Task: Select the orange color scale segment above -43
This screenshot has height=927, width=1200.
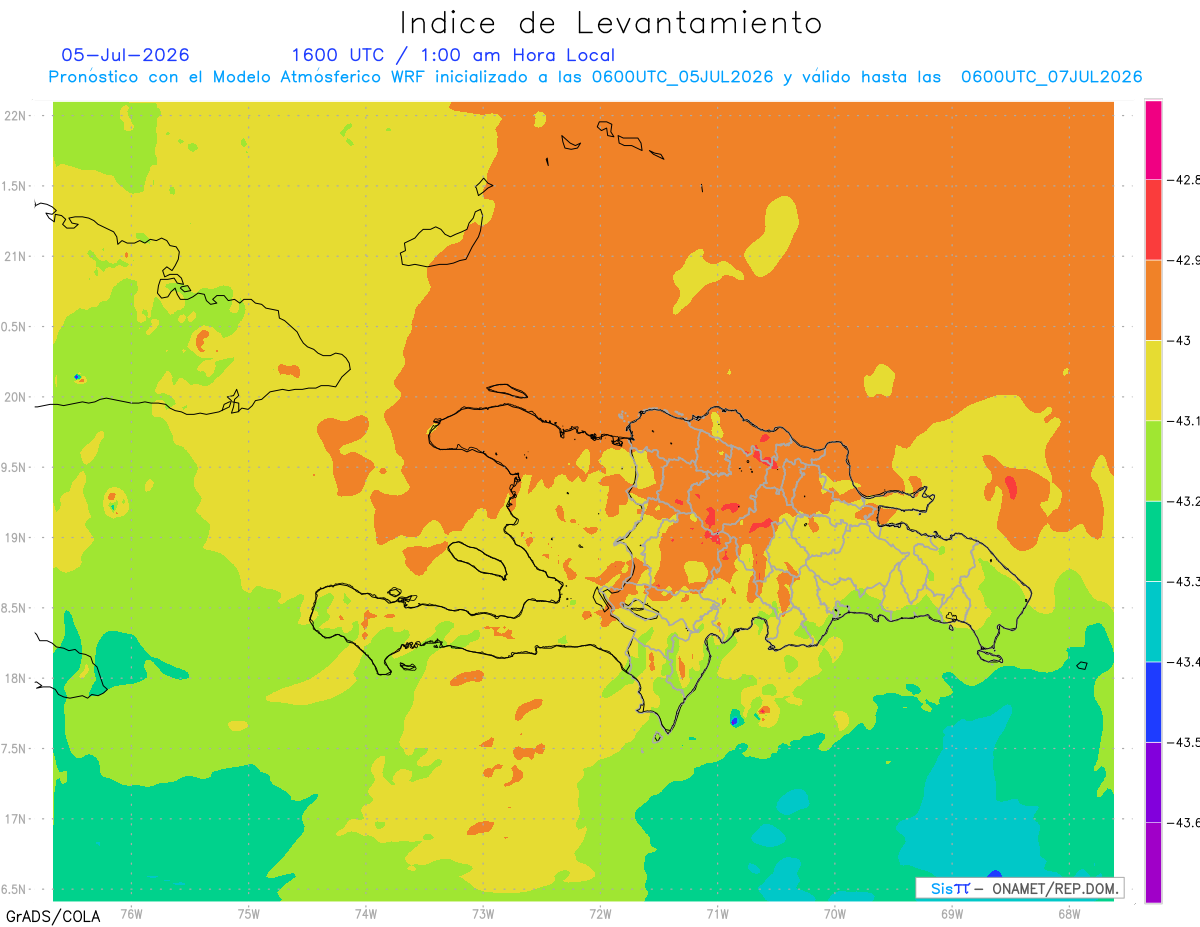Action: [x=1153, y=300]
